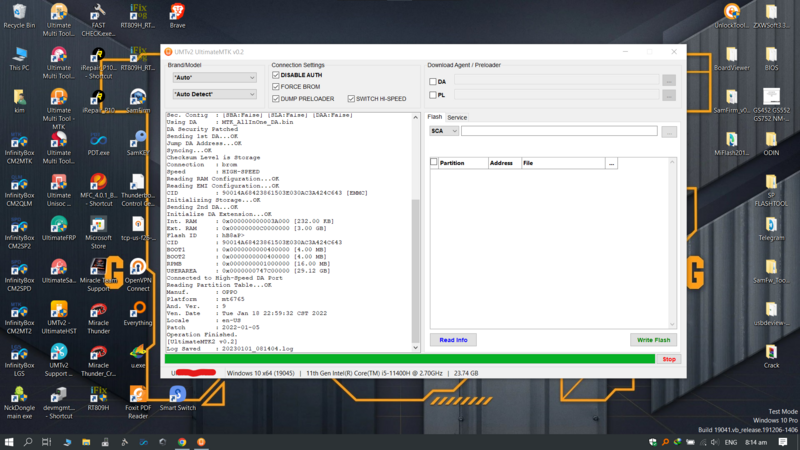Image resolution: width=800 pixels, height=450 pixels.
Task: Enable the DA checkbox
Action: click(433, 82)
